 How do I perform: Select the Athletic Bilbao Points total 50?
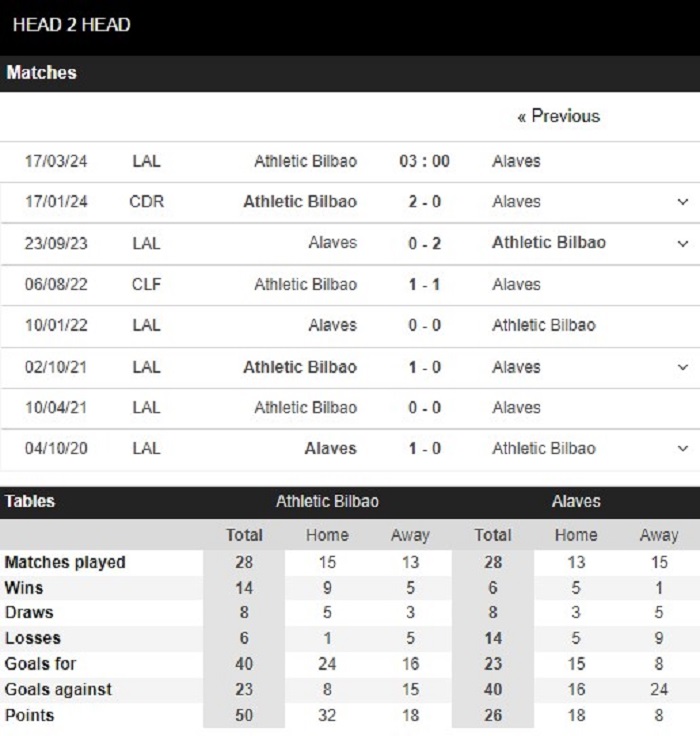point(244,715)
